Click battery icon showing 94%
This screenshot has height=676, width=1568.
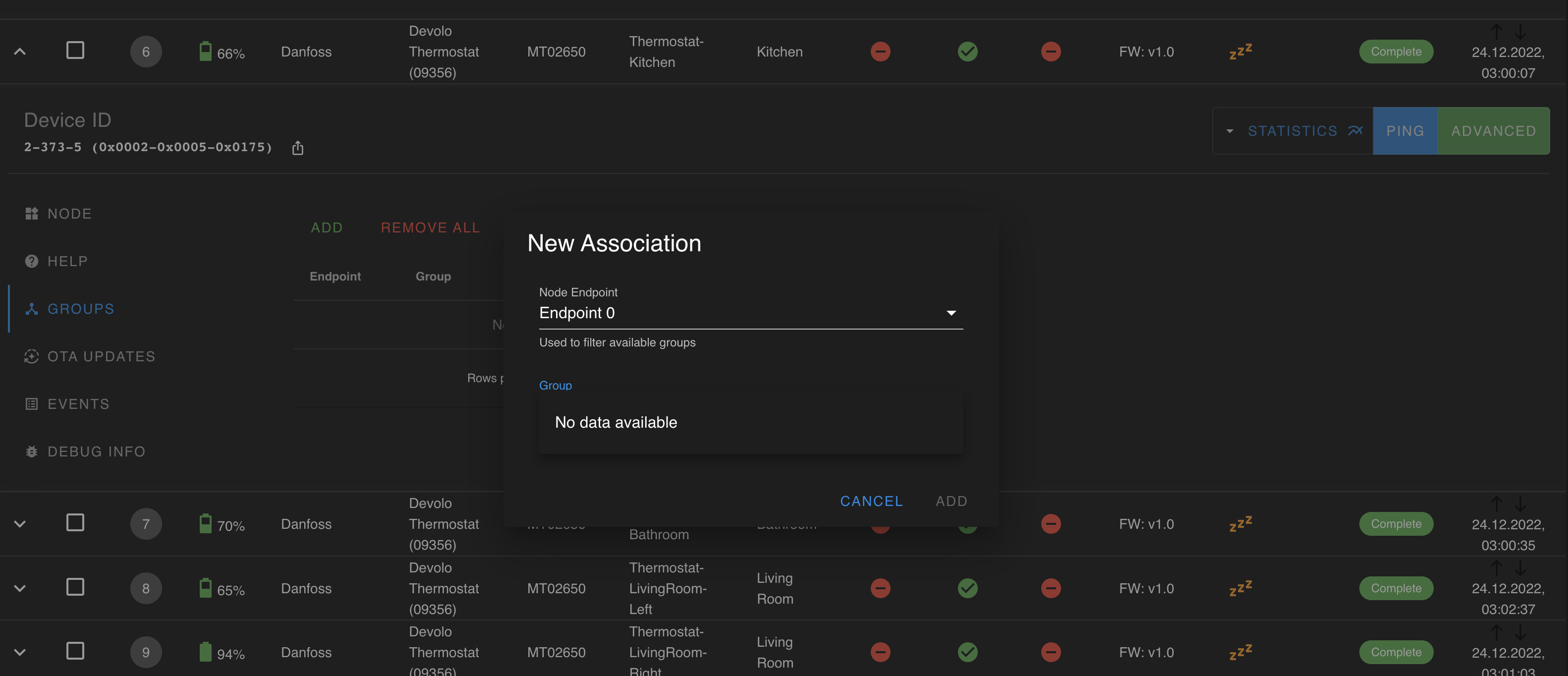coord(206,652)
